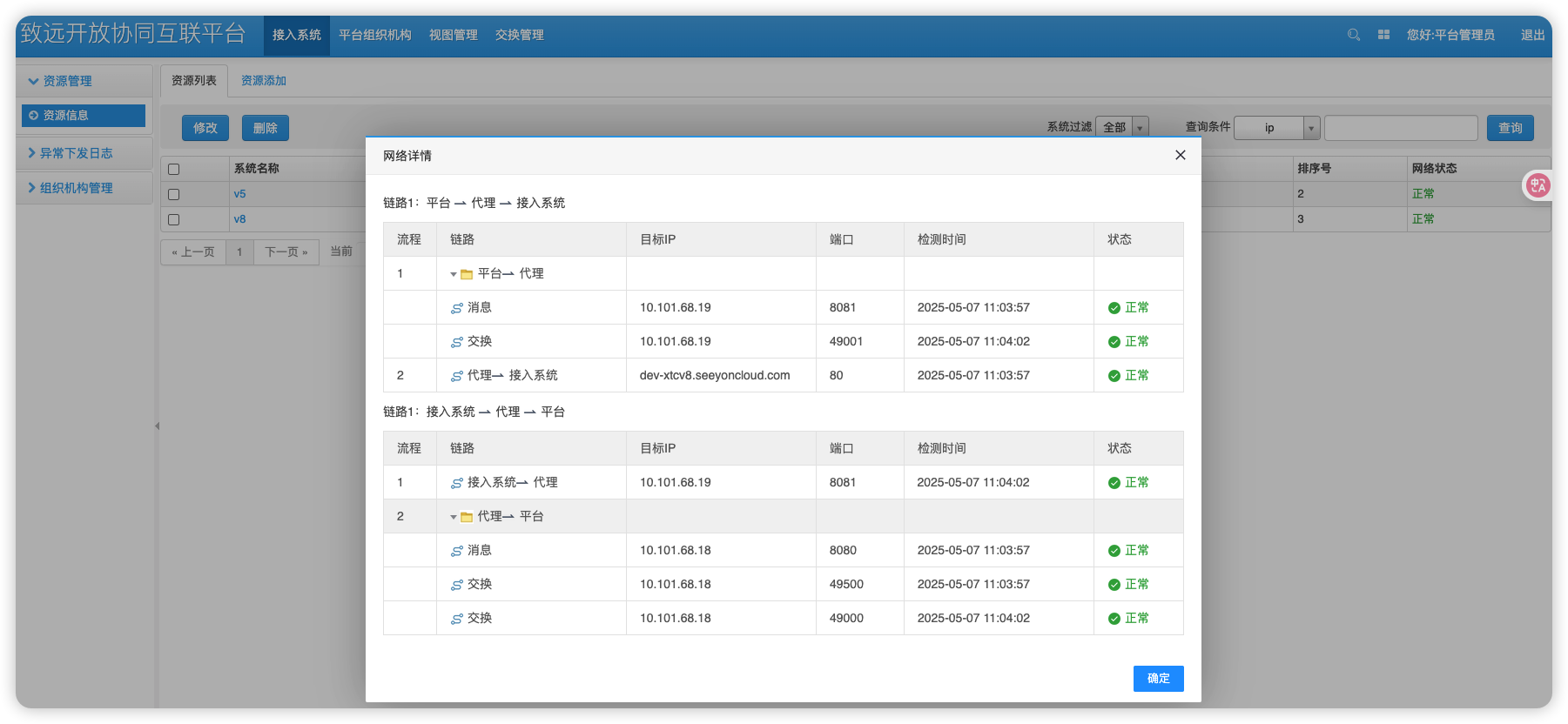Open the grid apps icon in header

click(x=1383, y=35)
